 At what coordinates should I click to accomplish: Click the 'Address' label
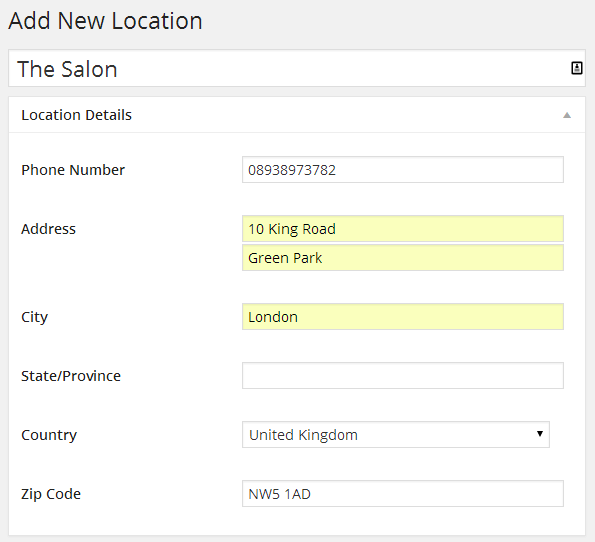[48, 229]
